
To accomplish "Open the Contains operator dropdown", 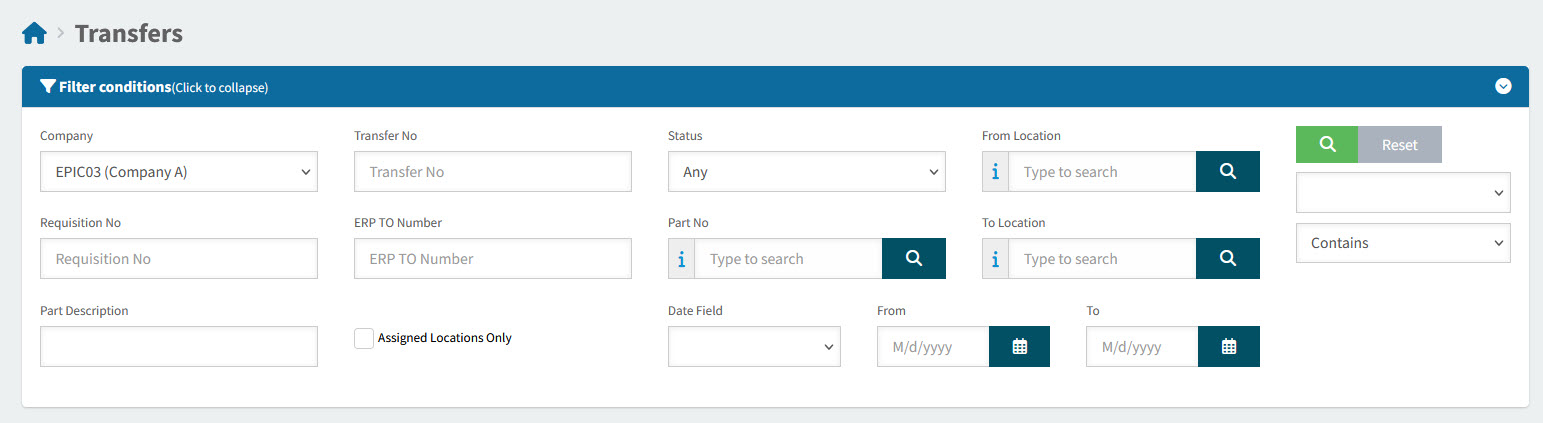I will tap(1402, 243).
